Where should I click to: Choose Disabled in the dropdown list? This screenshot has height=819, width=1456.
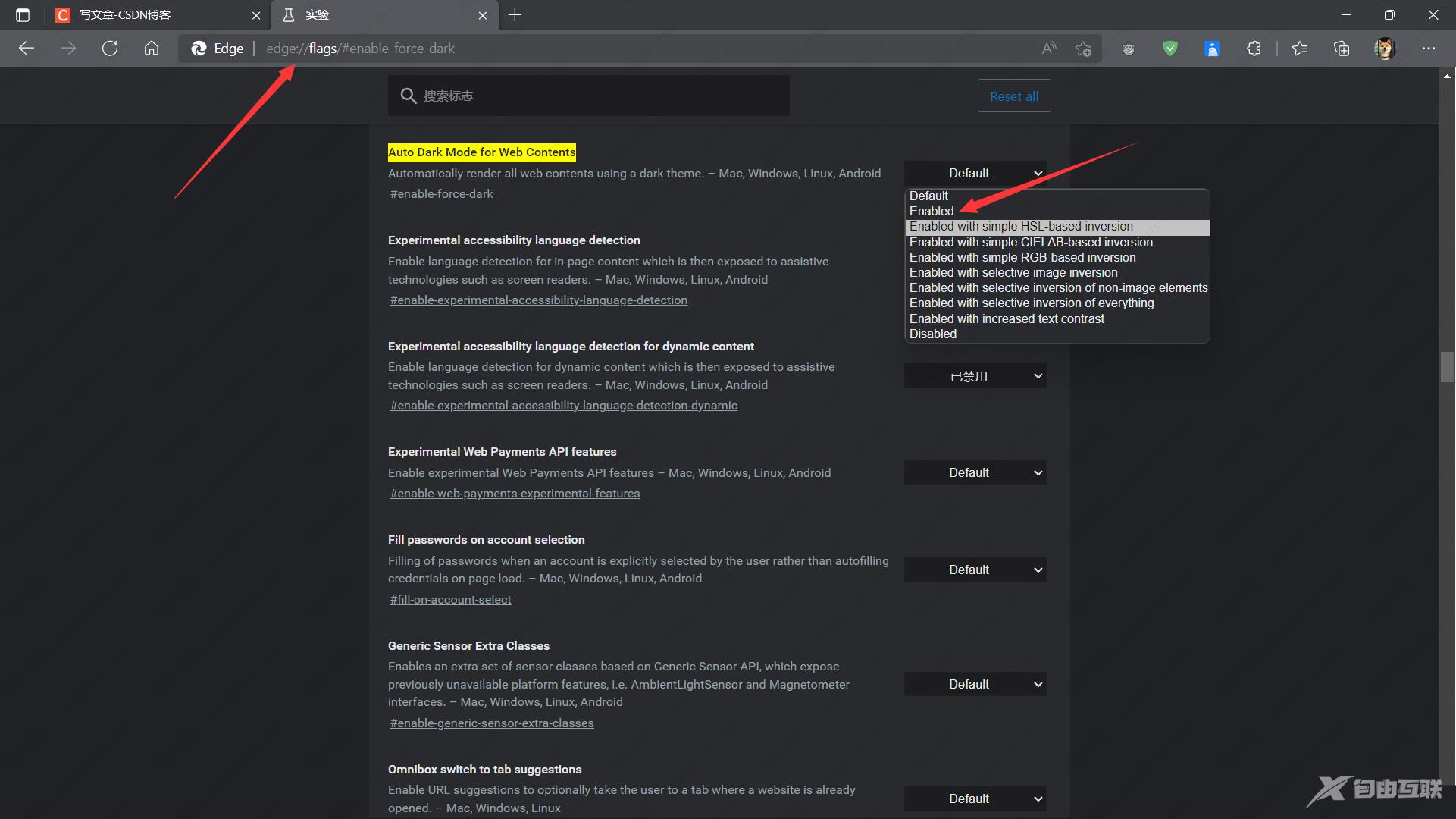click(1057, 334)
